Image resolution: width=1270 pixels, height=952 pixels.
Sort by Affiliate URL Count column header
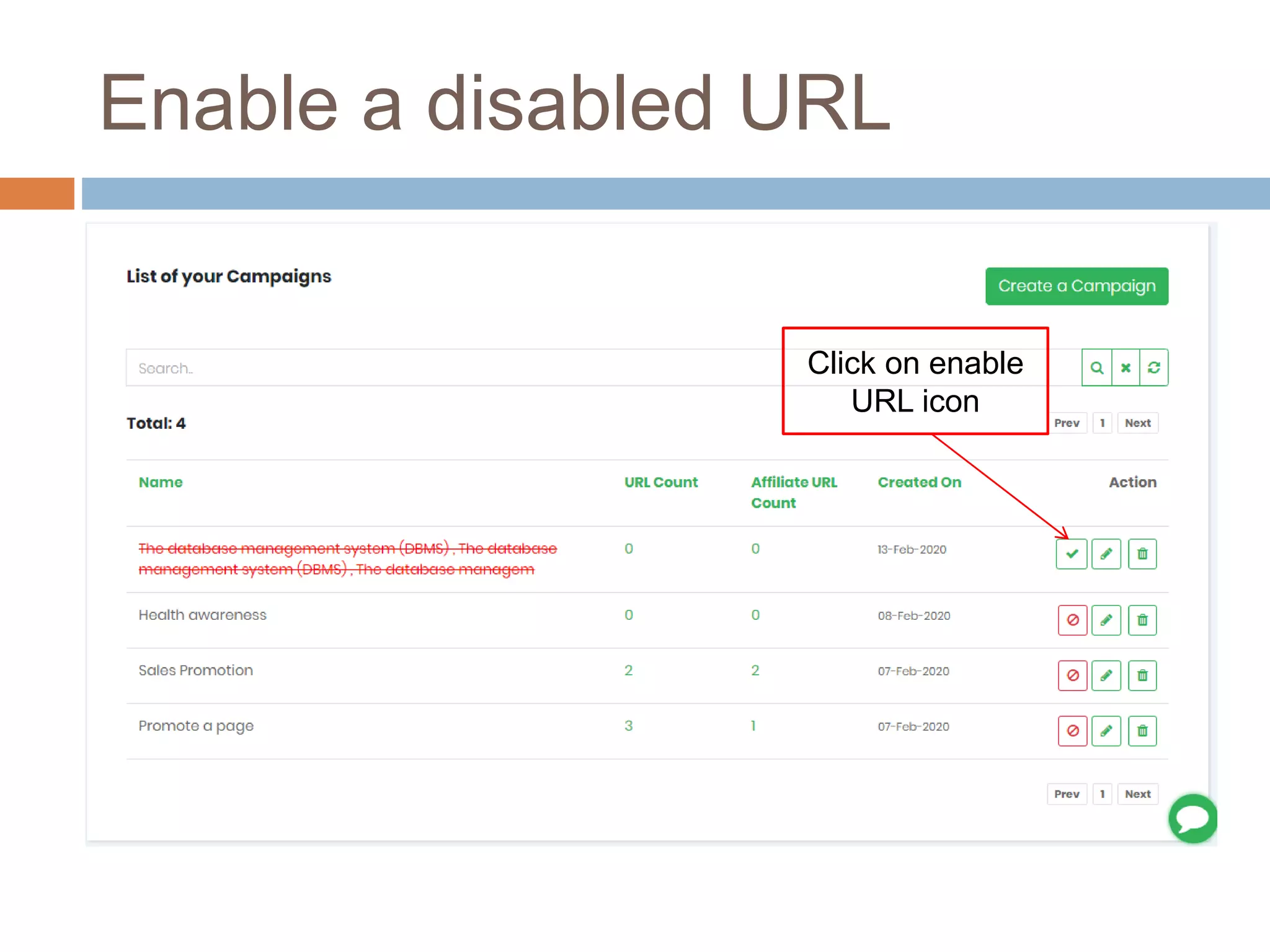tap(794, 493)
